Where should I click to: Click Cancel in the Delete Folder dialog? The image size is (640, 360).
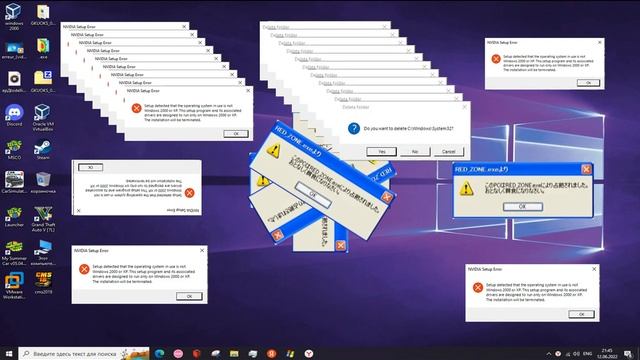(448, 151)
